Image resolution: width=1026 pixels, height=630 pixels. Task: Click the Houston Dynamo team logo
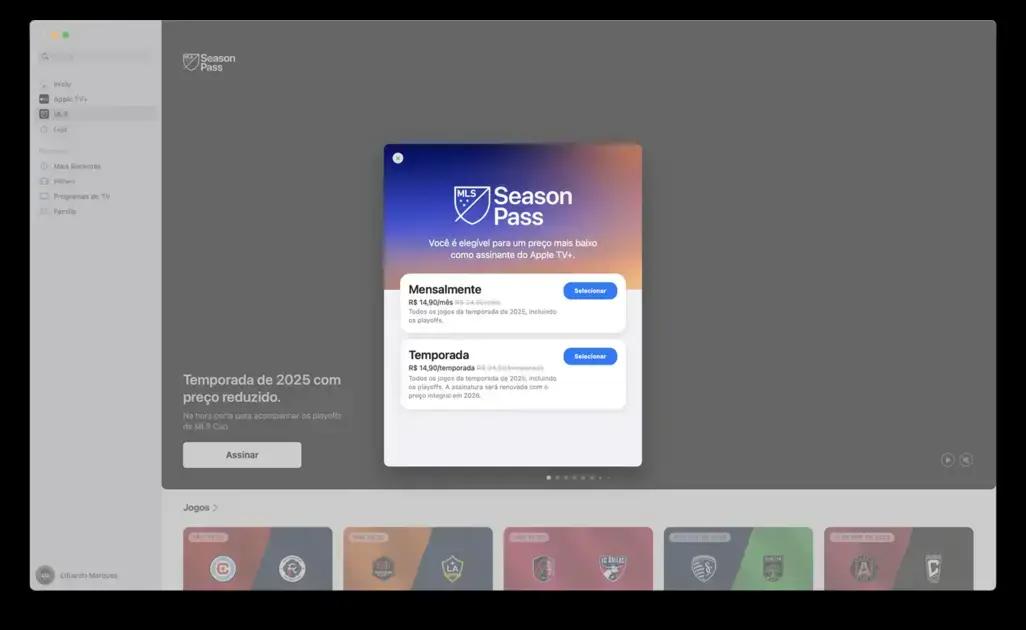point(383,569)
